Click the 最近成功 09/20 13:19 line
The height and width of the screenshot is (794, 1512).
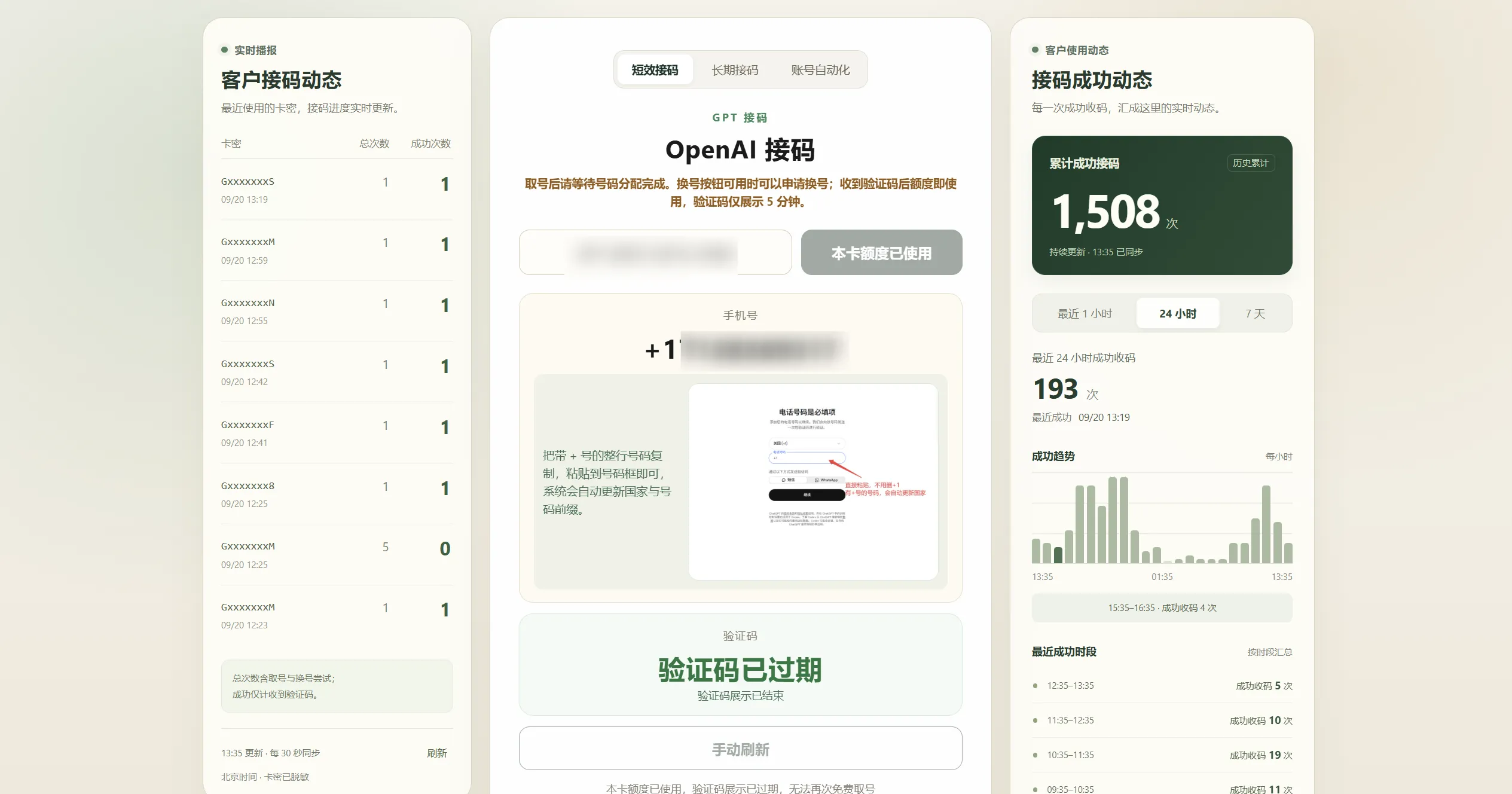1080,417
